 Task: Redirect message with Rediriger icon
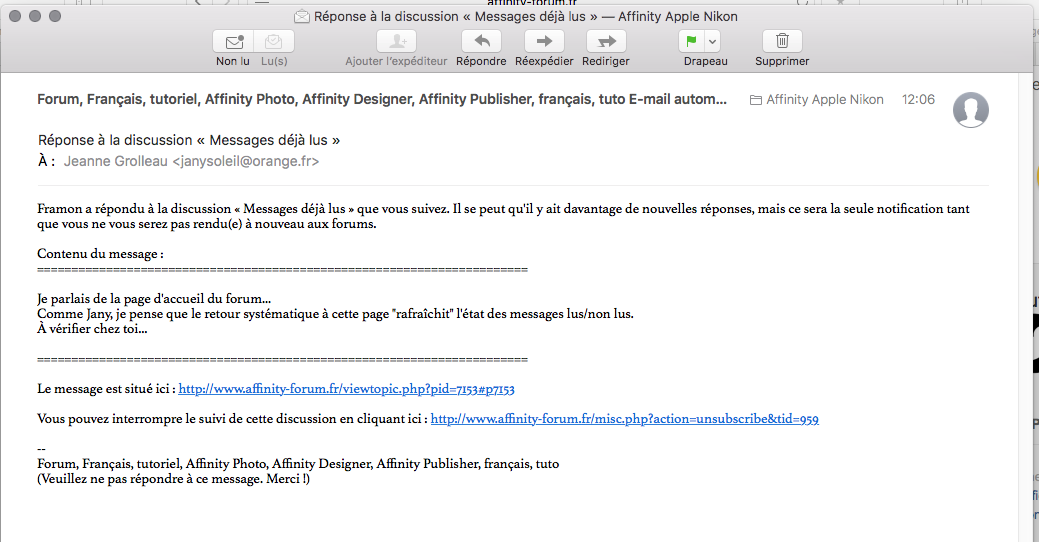pos(606,42)
